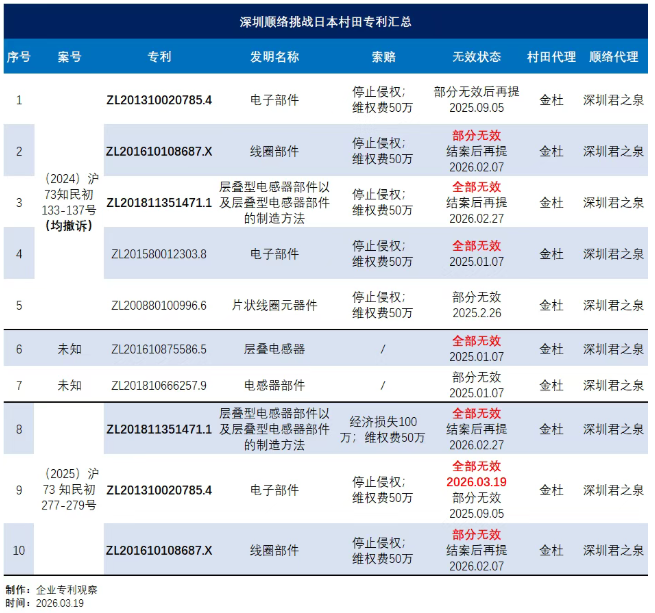Click 层叠型电感器部件 invention name in row 8
Viewport: 655px width, 613px height.
click(x=274, y=429)
